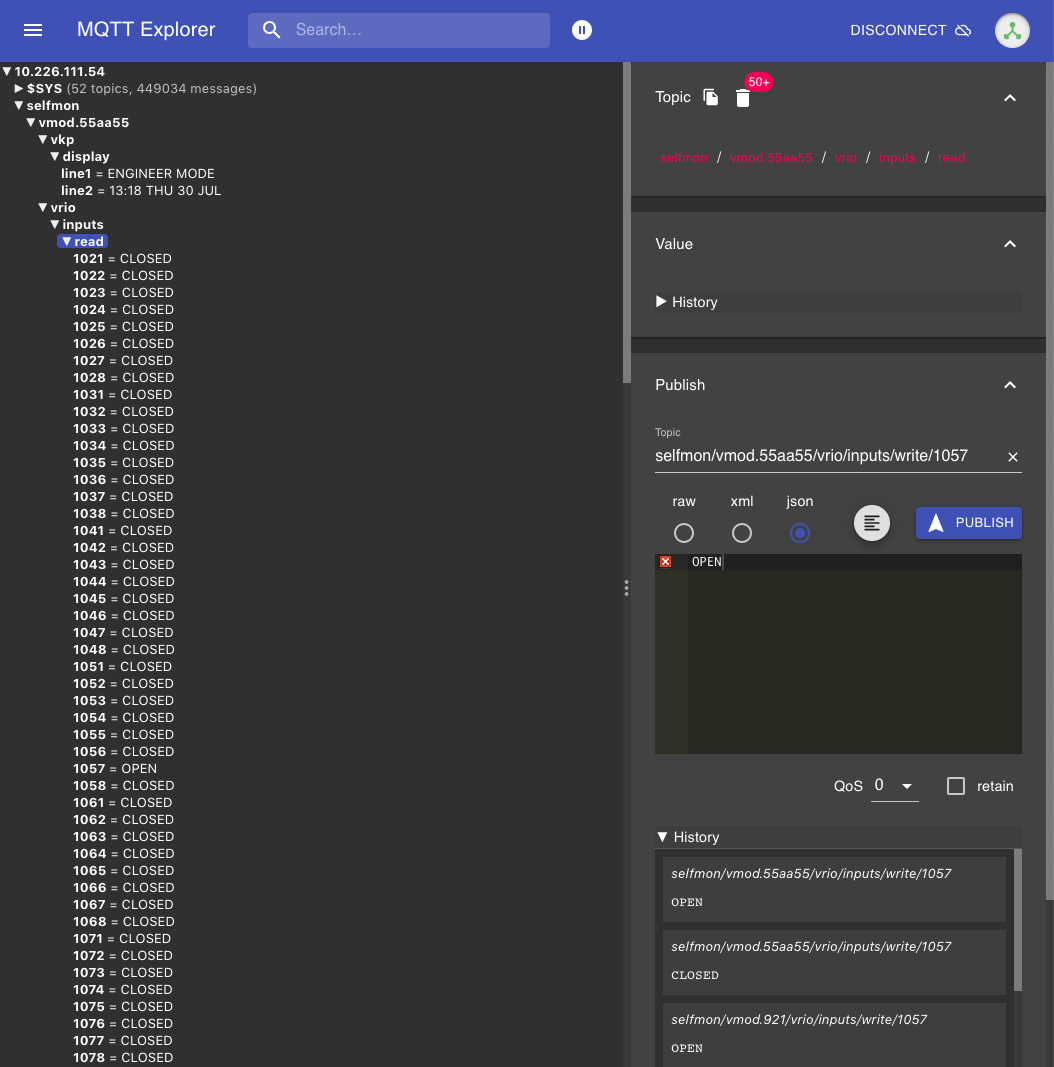Viewport: 1054px width, 1067px height.
Task: Select the 1057 = OPEN topic
Action: pyautogui.click(x=115, y=769)
